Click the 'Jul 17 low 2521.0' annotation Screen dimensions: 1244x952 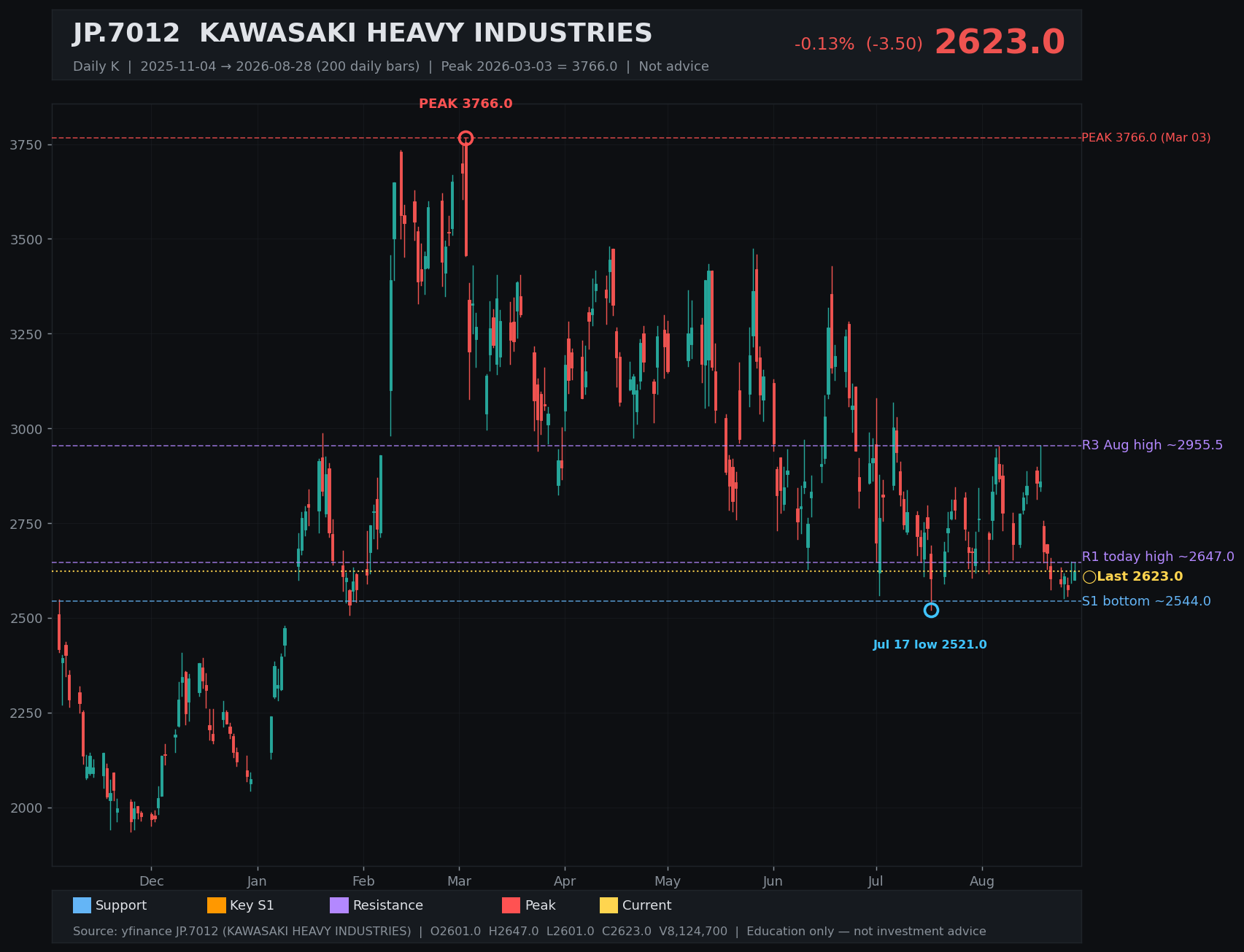coord(930,645)
